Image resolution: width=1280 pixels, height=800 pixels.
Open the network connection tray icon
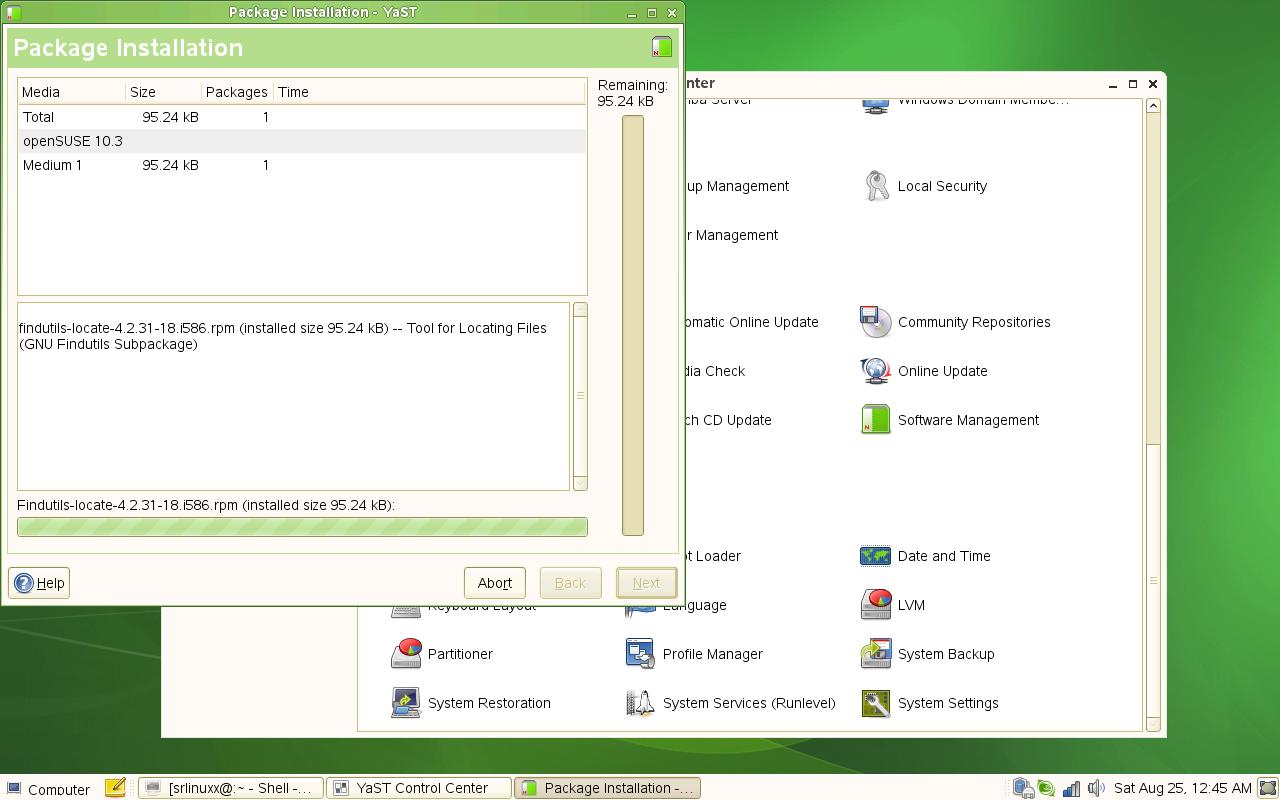[1022, 788]
